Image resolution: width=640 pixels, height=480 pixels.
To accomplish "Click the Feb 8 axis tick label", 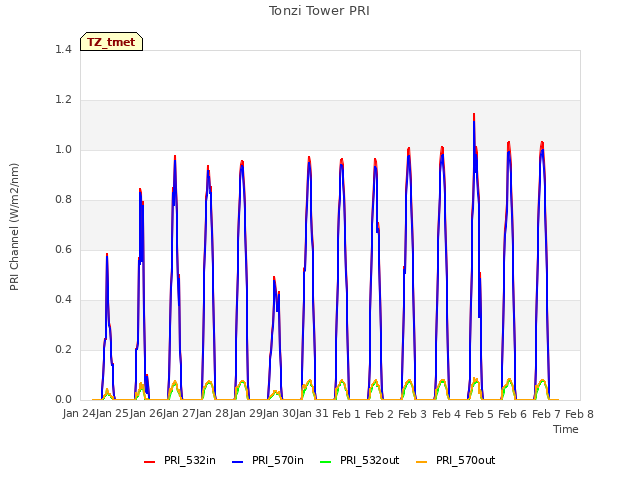I will [x=579, y=414].
